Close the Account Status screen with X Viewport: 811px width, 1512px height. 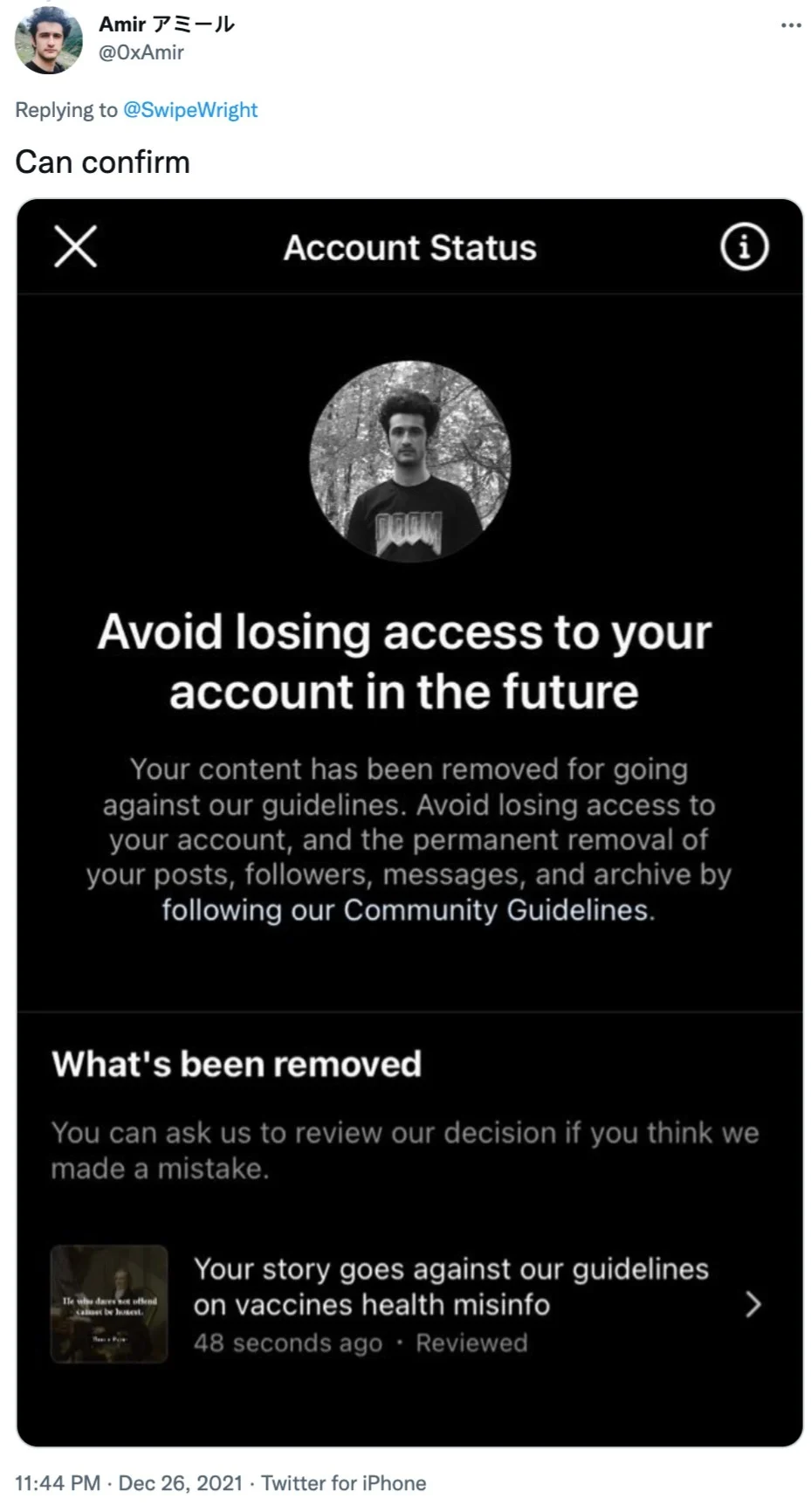76,246
